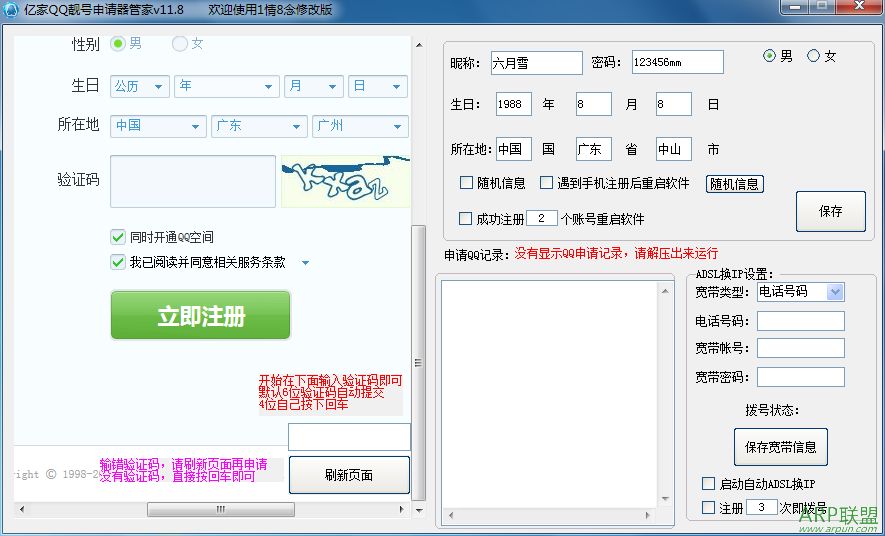Click the green 立即注册 button
Viewport: 885px width, 536px height.
point(200,315)
